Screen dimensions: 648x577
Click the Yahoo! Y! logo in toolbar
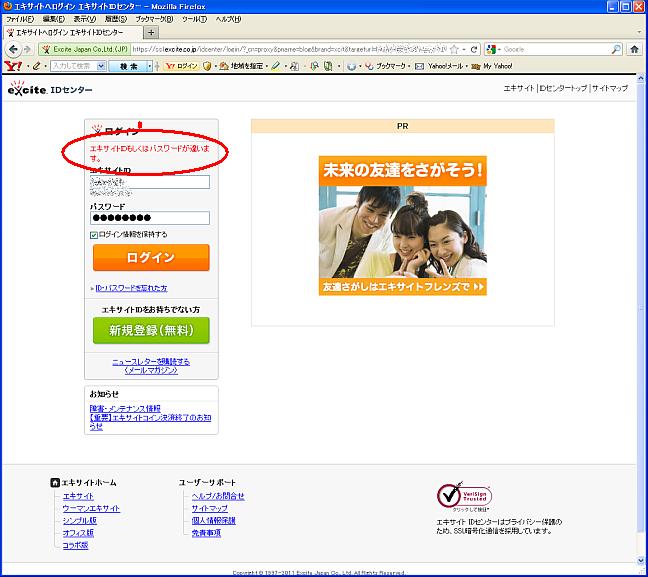click(x=13, y=66)
